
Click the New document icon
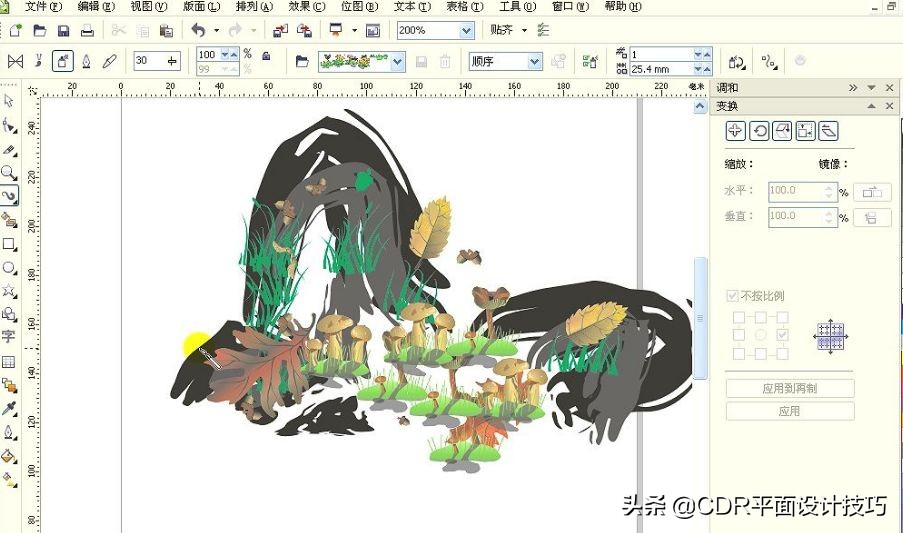tap(16, 31)
